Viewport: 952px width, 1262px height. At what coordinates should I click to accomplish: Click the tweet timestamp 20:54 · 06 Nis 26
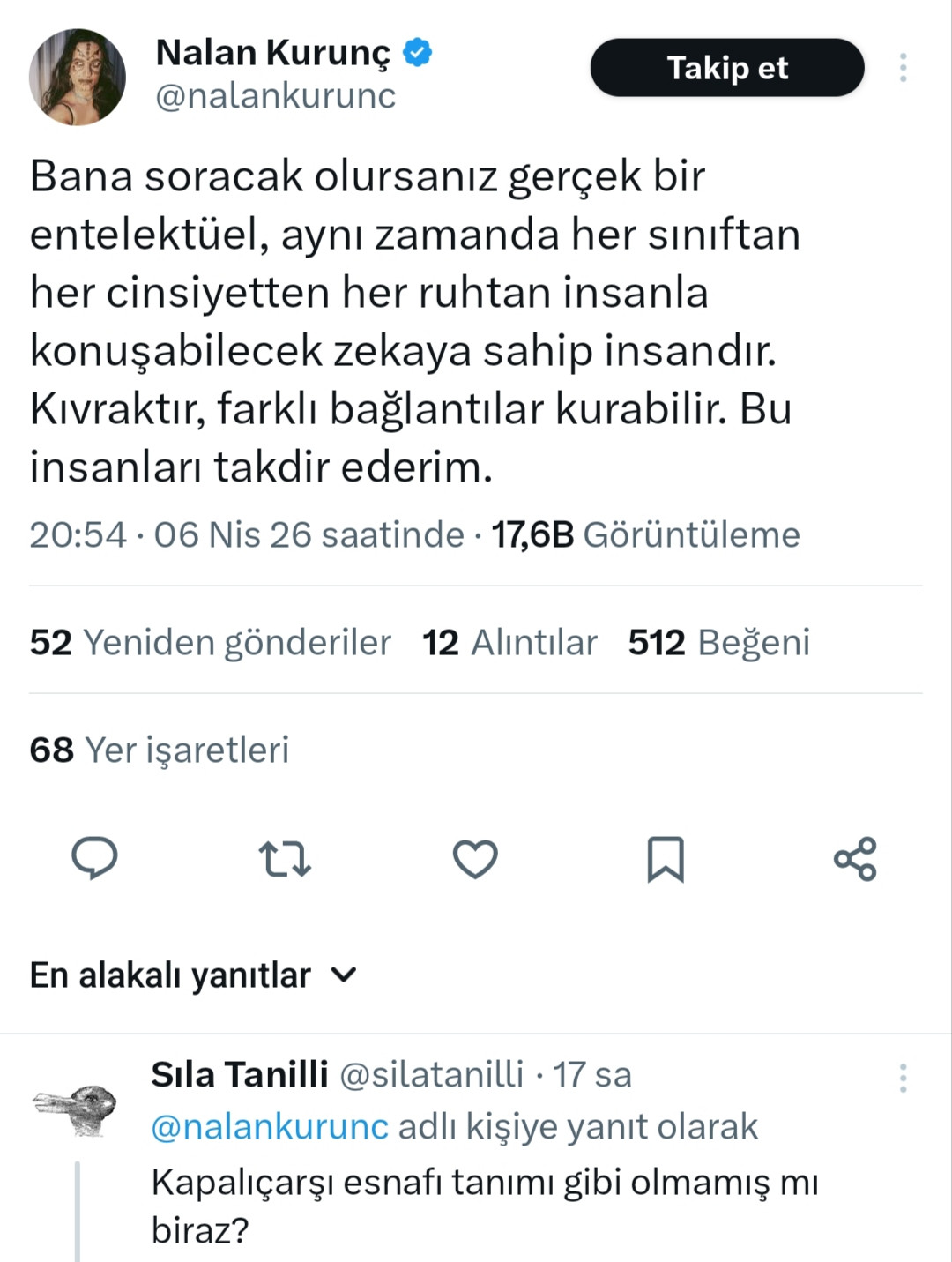pos(247,535)
